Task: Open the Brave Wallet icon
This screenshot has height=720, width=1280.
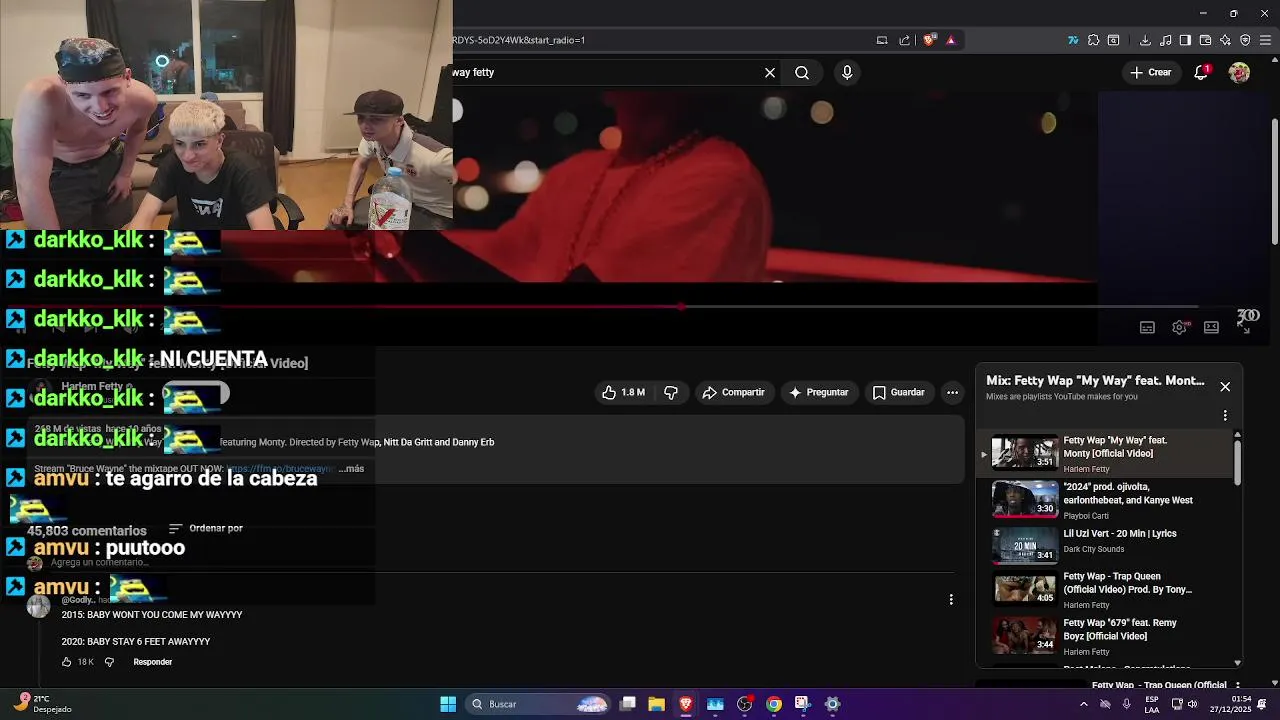Action: [x=1205, y=40]
